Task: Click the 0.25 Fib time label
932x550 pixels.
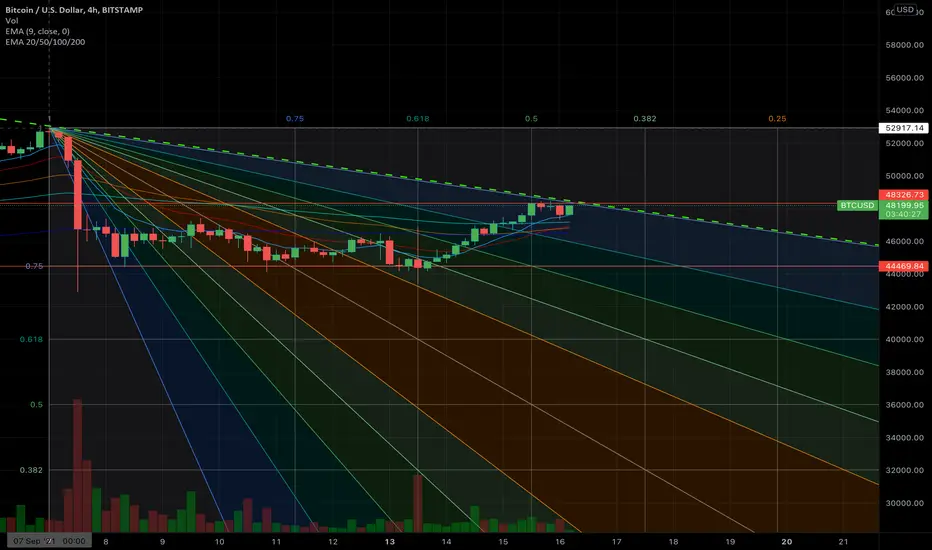Action: coord(777,119)
